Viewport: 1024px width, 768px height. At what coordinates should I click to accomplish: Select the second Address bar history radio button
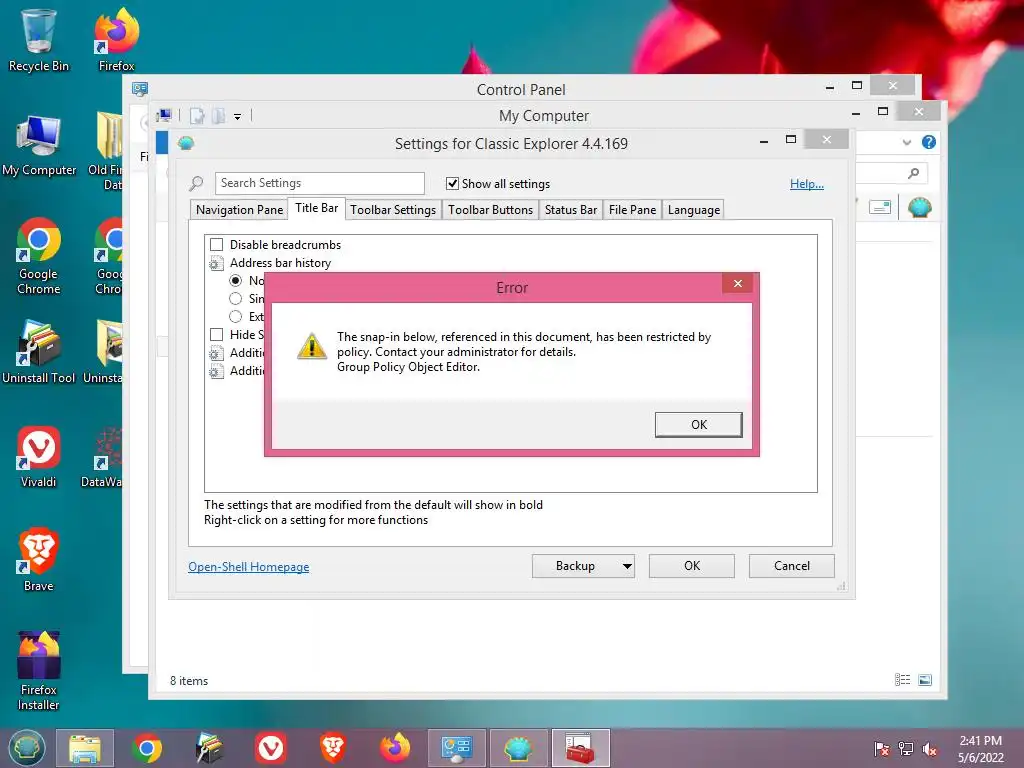tap(236, 298)
